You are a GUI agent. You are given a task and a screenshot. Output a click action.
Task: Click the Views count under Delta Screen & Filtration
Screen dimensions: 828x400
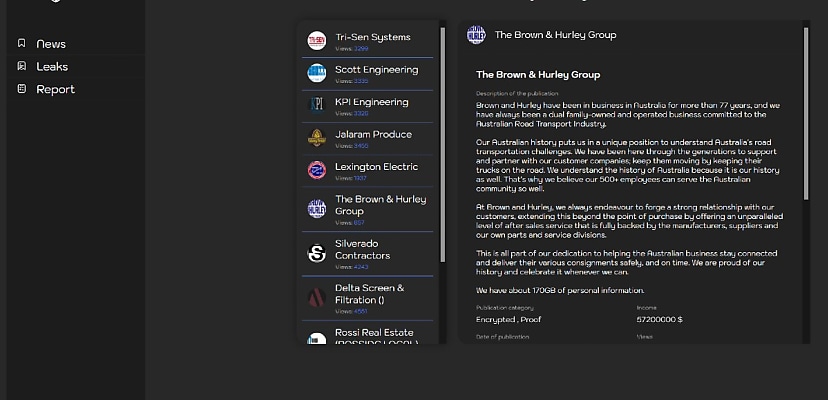pyautogui.click(x=361, y=311)
